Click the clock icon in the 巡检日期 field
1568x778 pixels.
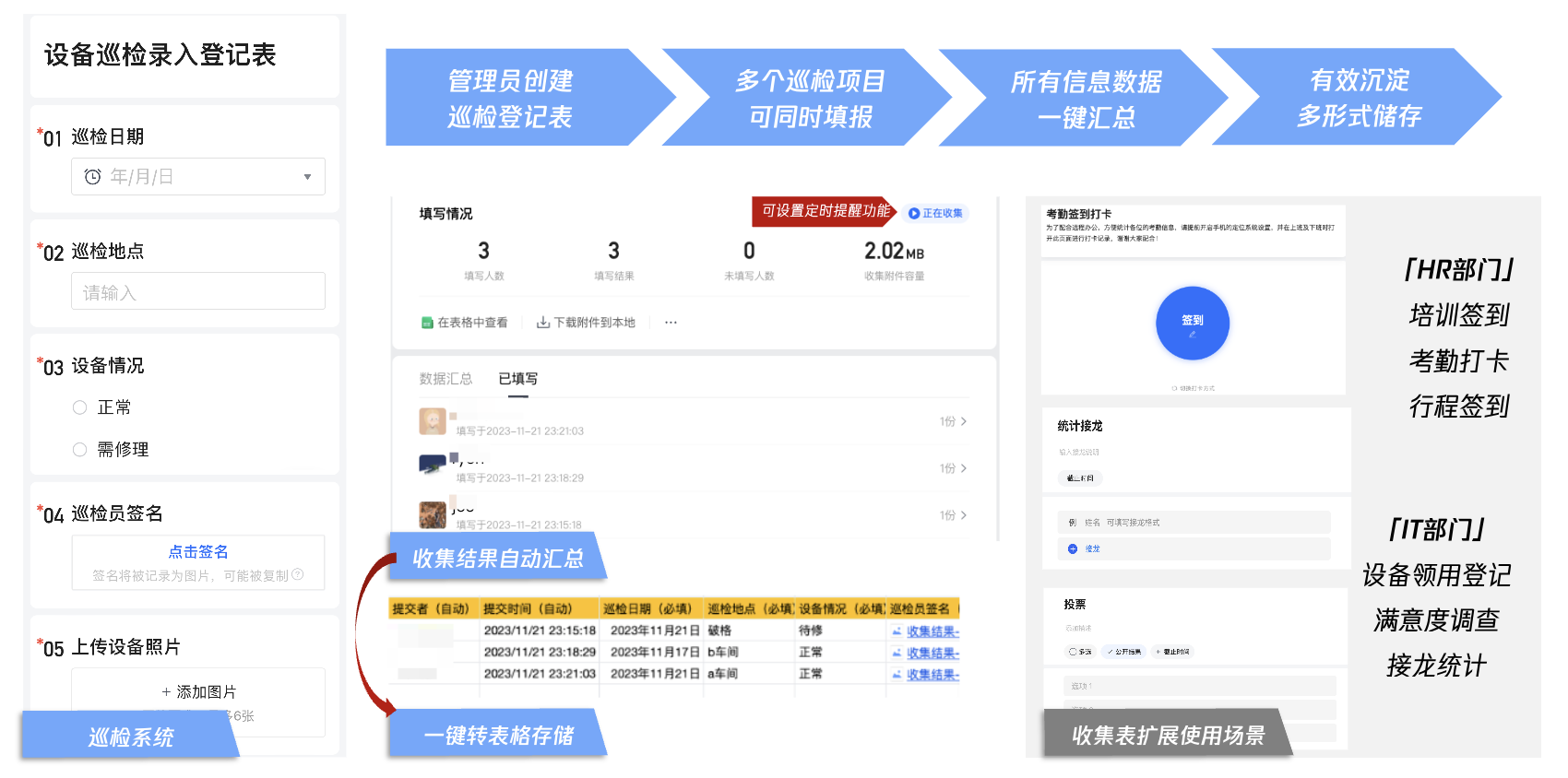tap(92, 177)
